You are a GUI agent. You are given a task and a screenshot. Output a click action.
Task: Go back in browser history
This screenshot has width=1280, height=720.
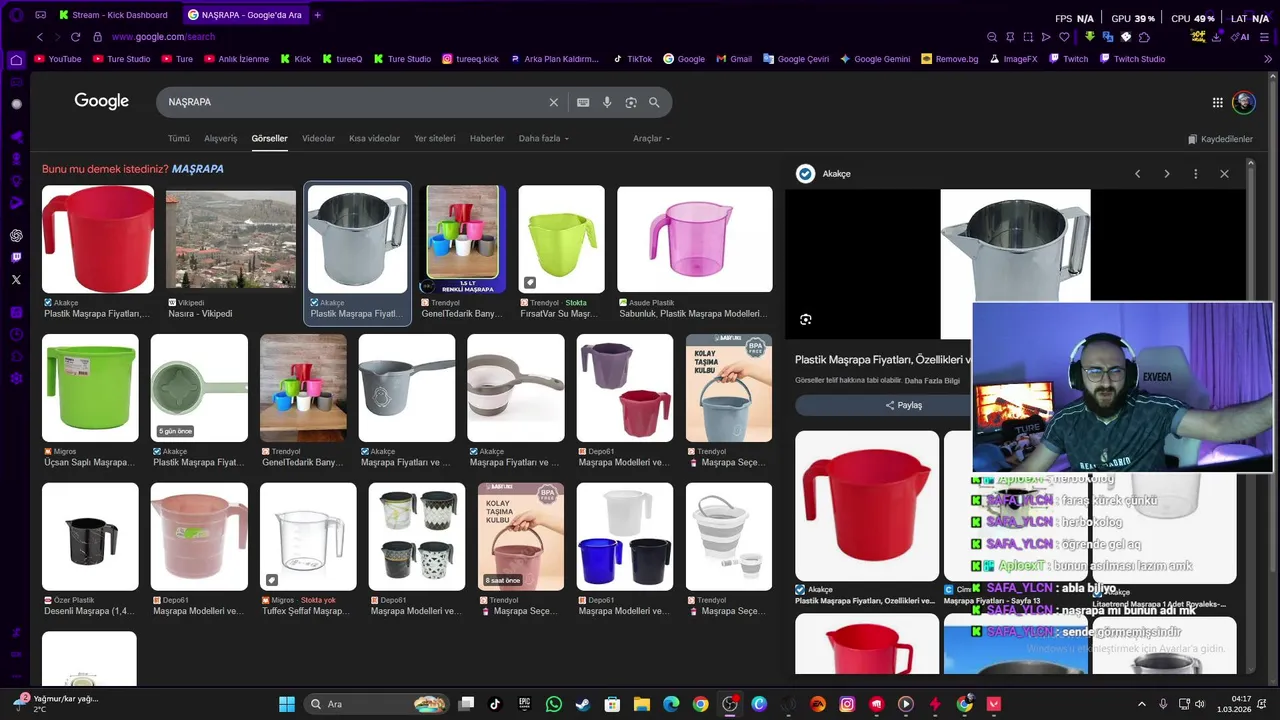tap(40, 37)
